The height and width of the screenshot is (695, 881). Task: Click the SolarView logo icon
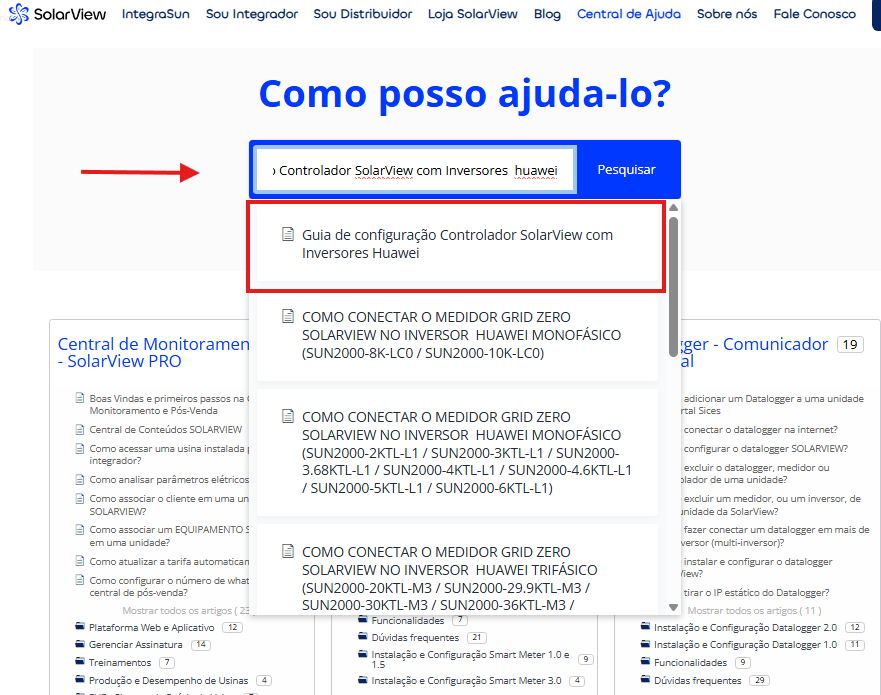(19, 15)
